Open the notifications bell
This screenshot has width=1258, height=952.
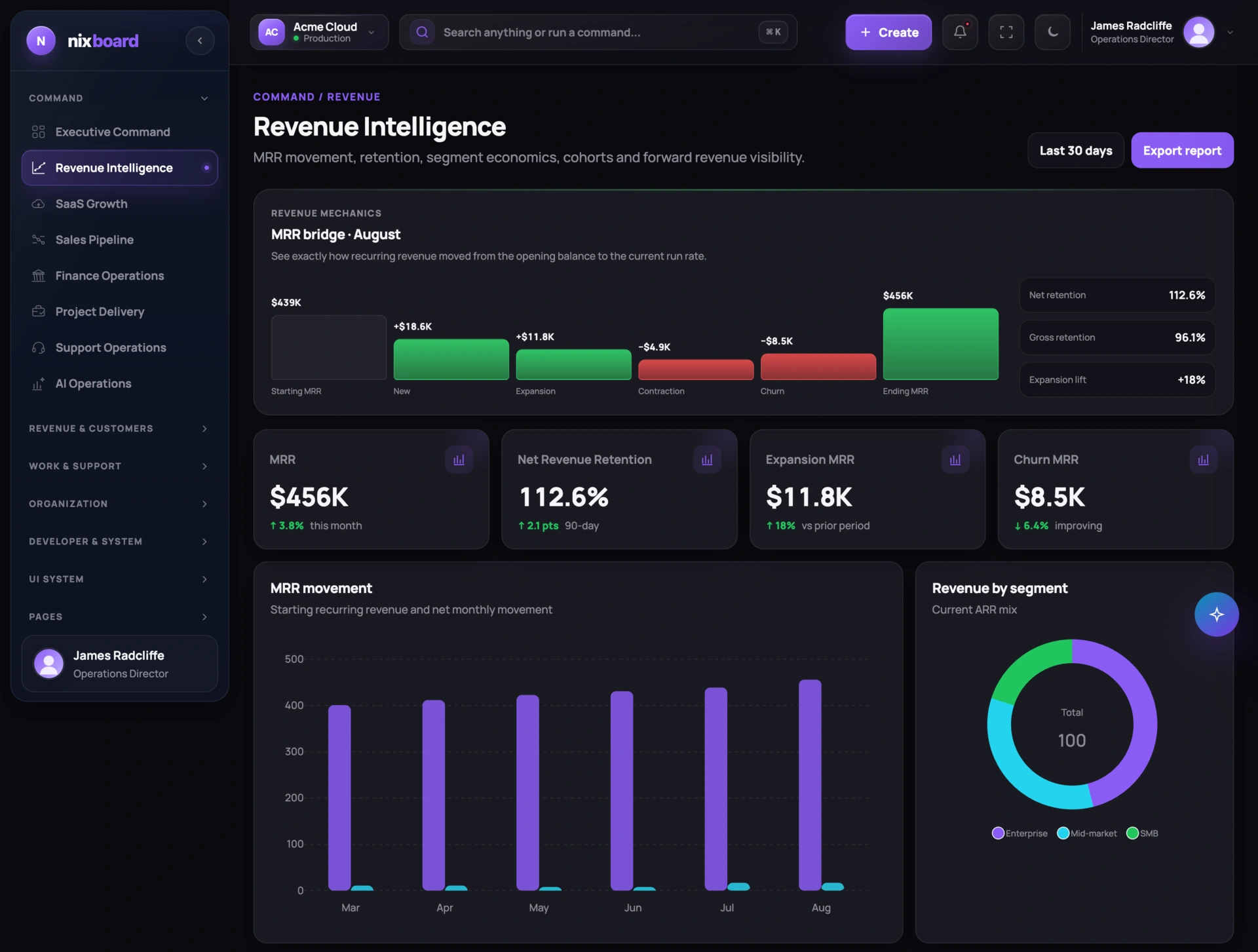pos(960,32)
